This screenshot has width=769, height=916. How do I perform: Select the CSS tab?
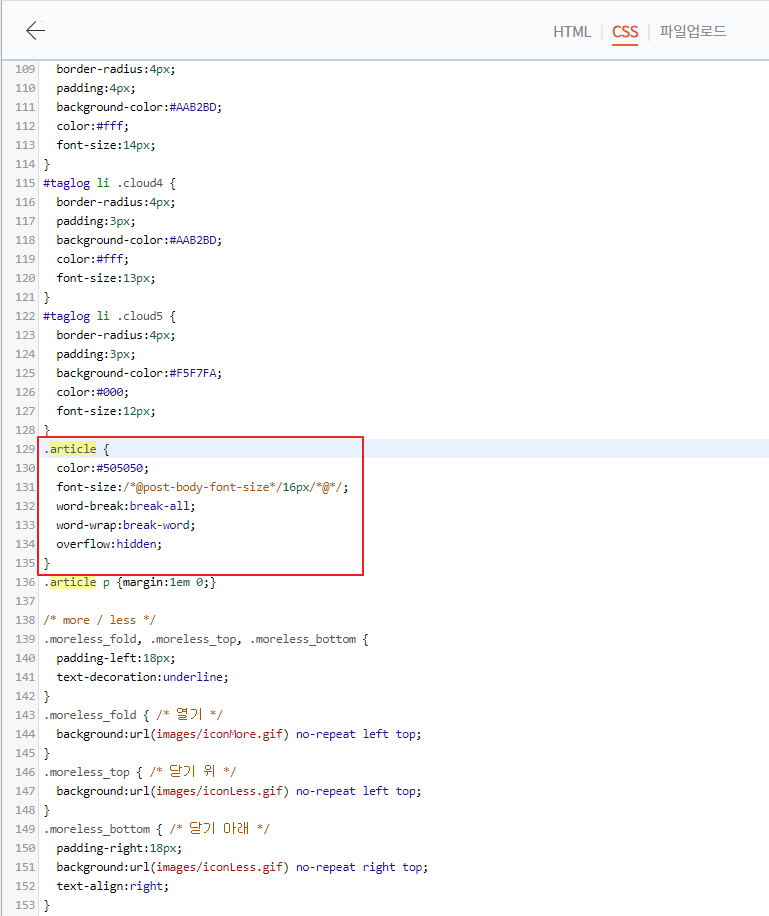pos(625,32)
